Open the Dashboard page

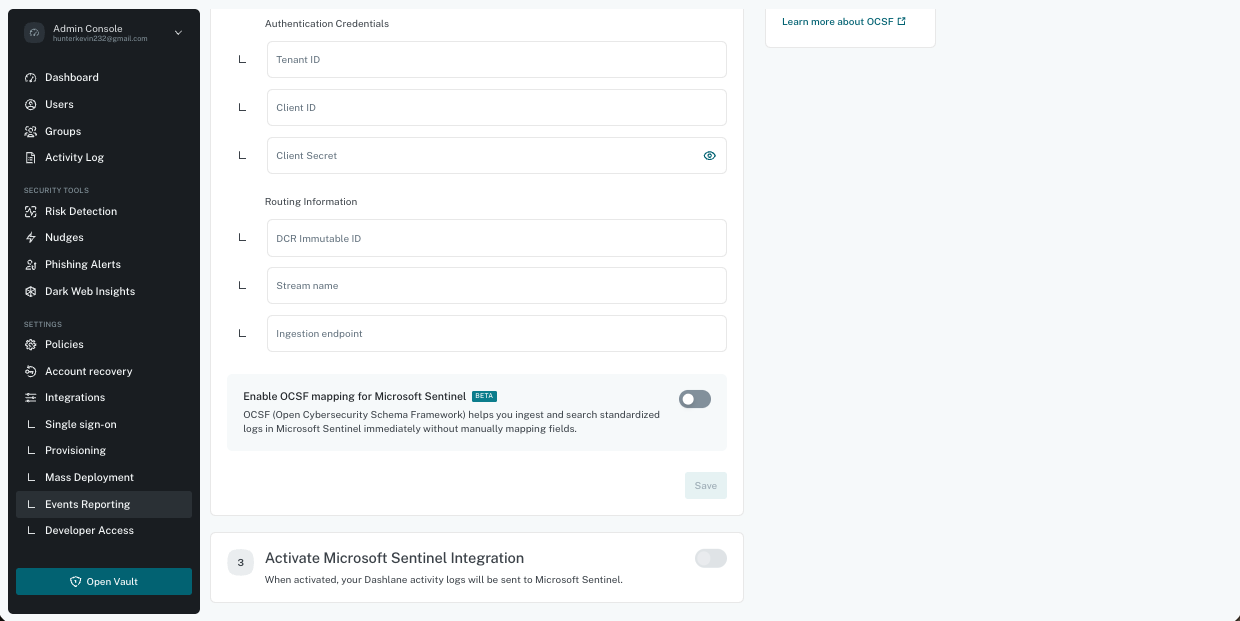tap(104, 77)
